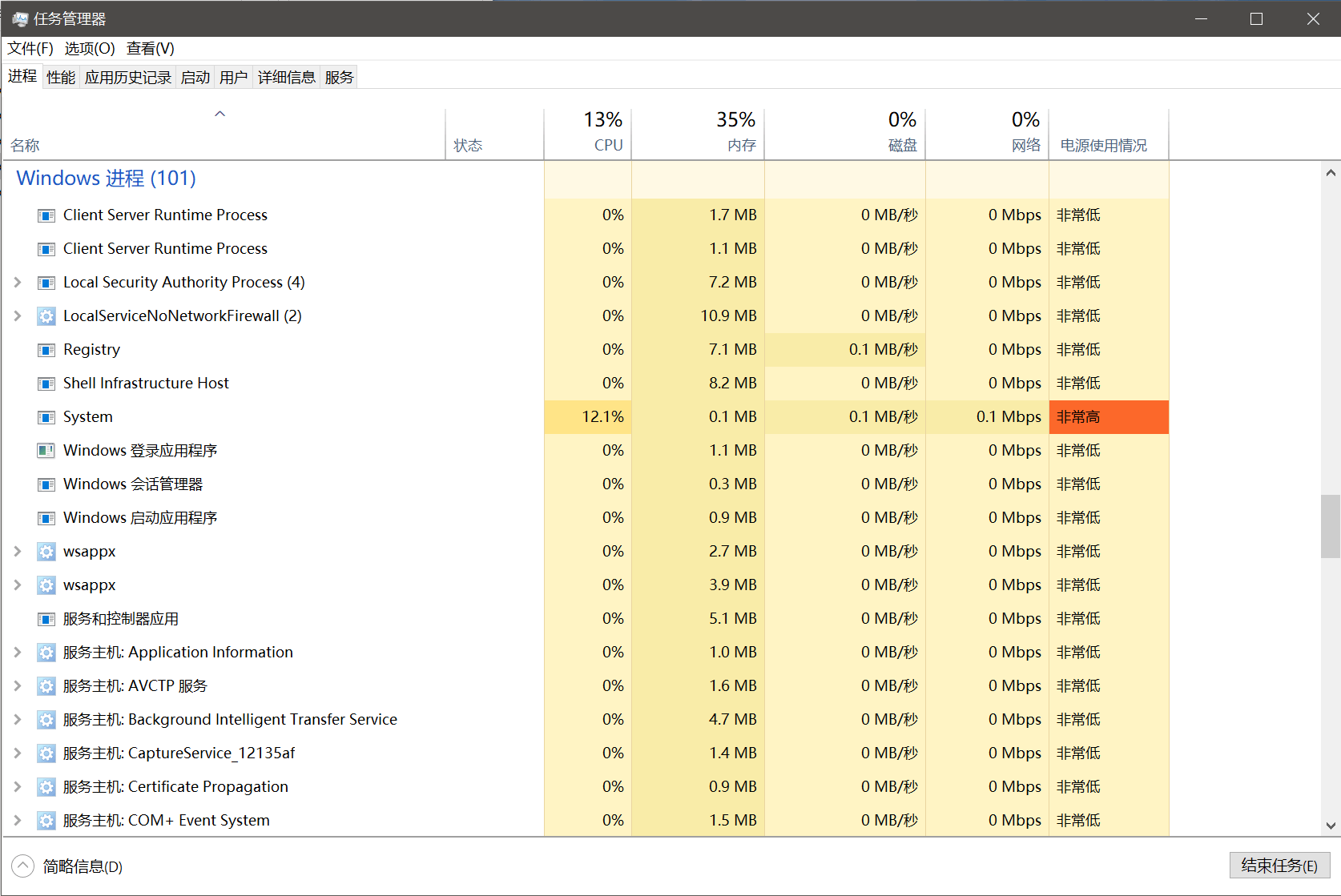Click the scrollbar down arrow
The width and height of the screenshot is (1341, 896).
pyautogui.click(x=1331, y=826)
